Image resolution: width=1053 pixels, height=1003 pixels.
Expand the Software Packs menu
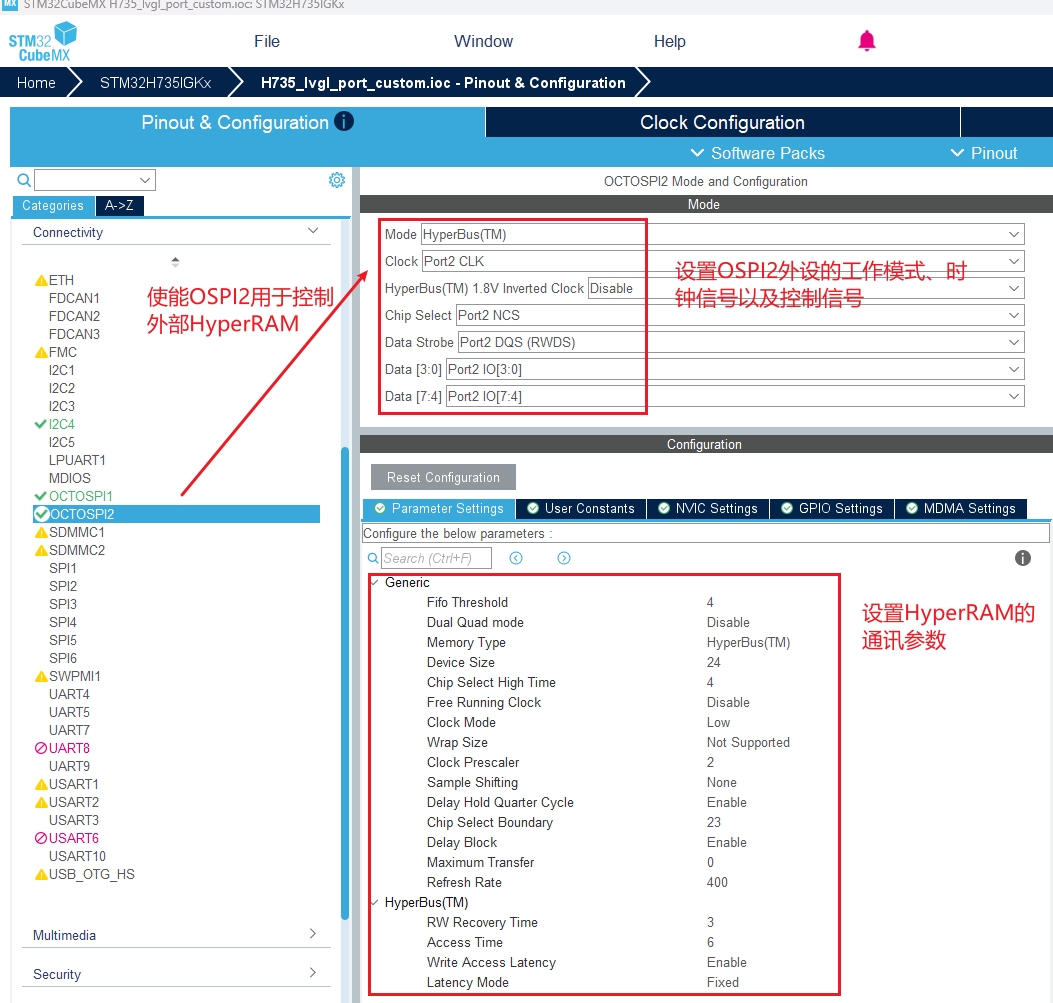coord(758,153)
